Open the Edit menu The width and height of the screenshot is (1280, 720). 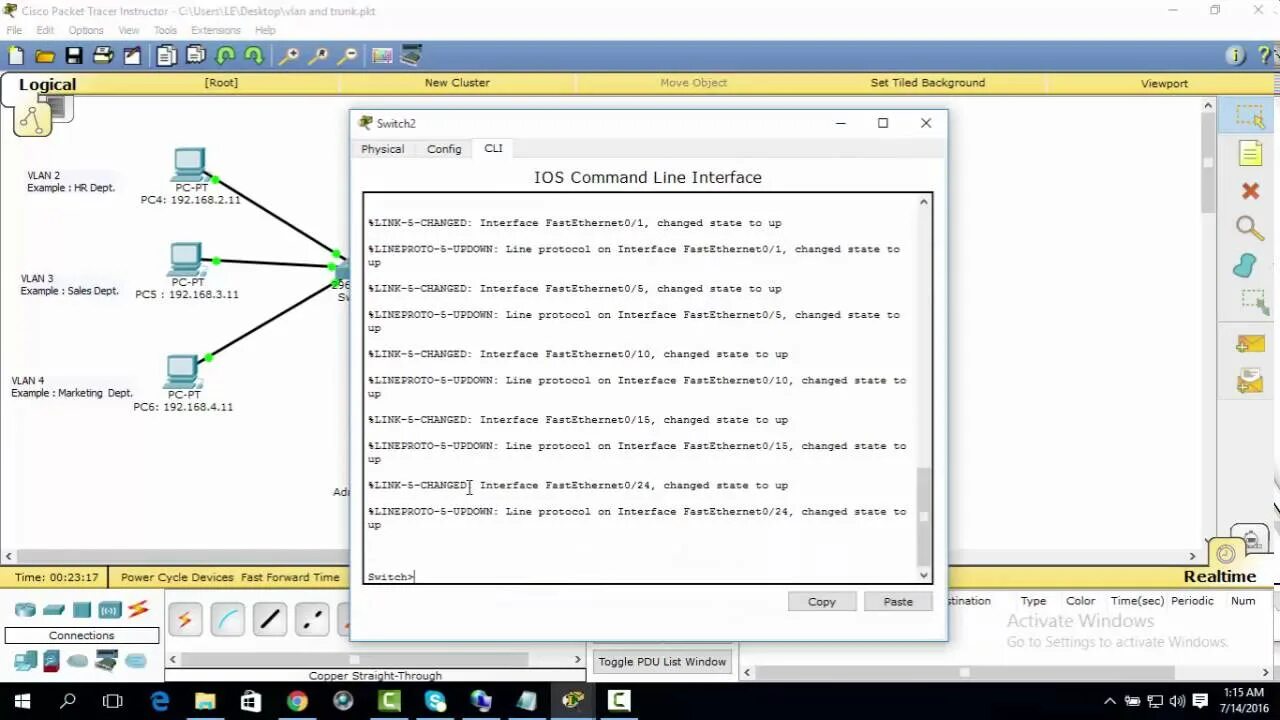pos(45,30)
